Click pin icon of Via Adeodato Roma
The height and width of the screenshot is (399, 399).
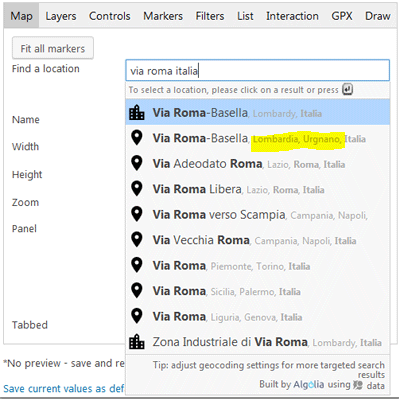137,163
